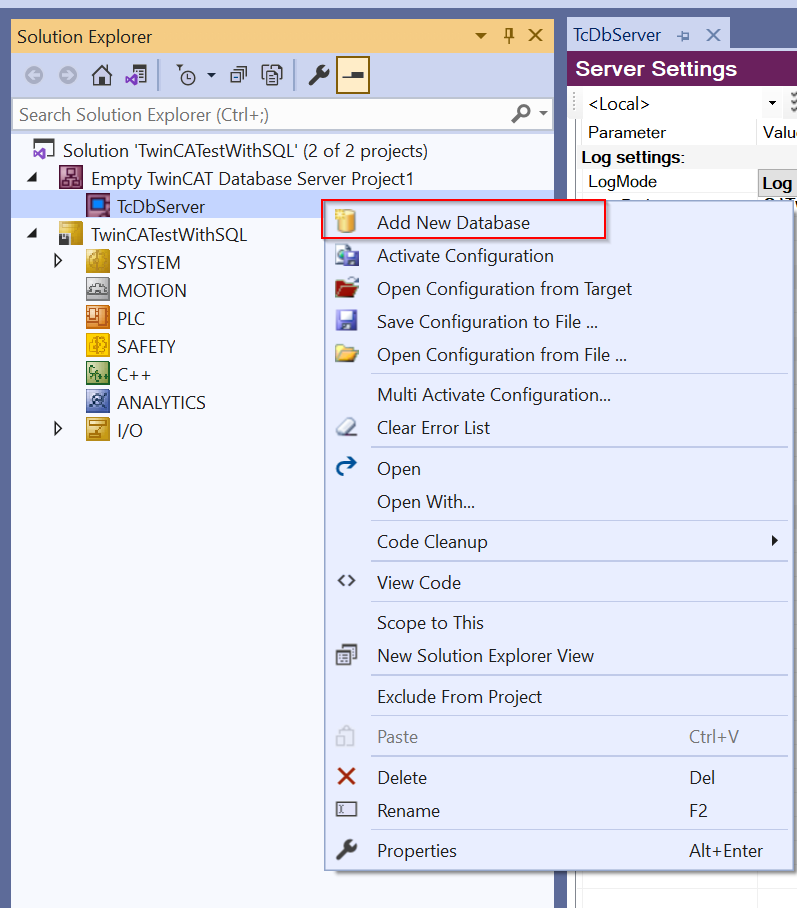The width and height of the screenshot is (797, 908).
Task: Open the search options dropdown arrow
Action: coord(543,114)
